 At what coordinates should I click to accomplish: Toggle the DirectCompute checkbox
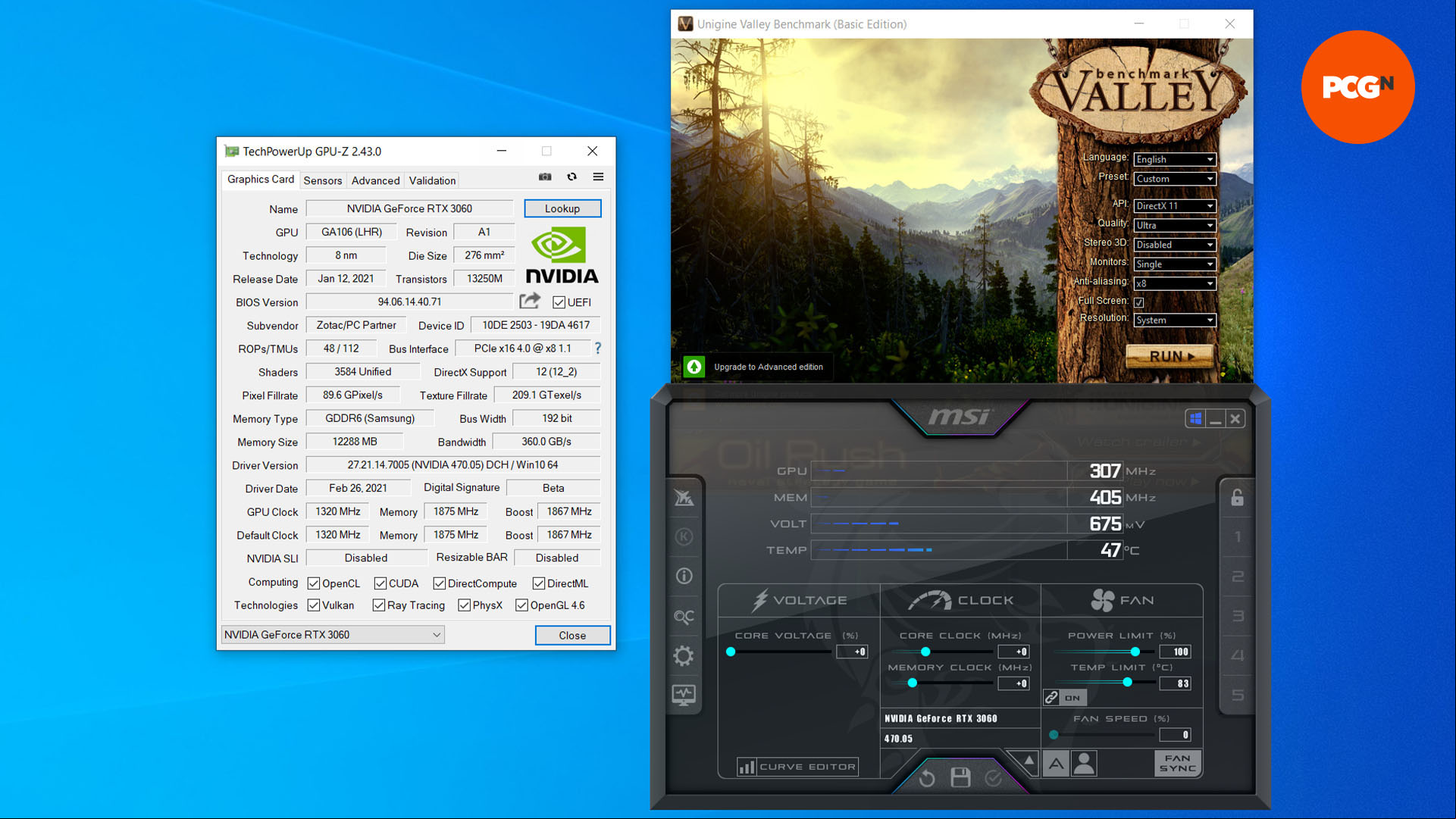coord(440,583)
